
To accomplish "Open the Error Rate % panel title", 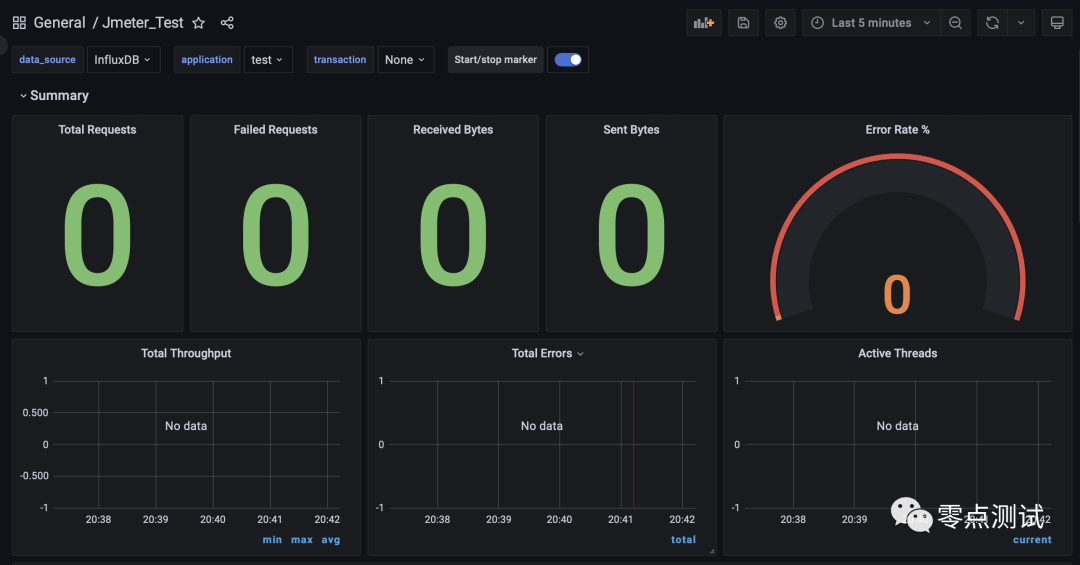I will tap(897, 130).
